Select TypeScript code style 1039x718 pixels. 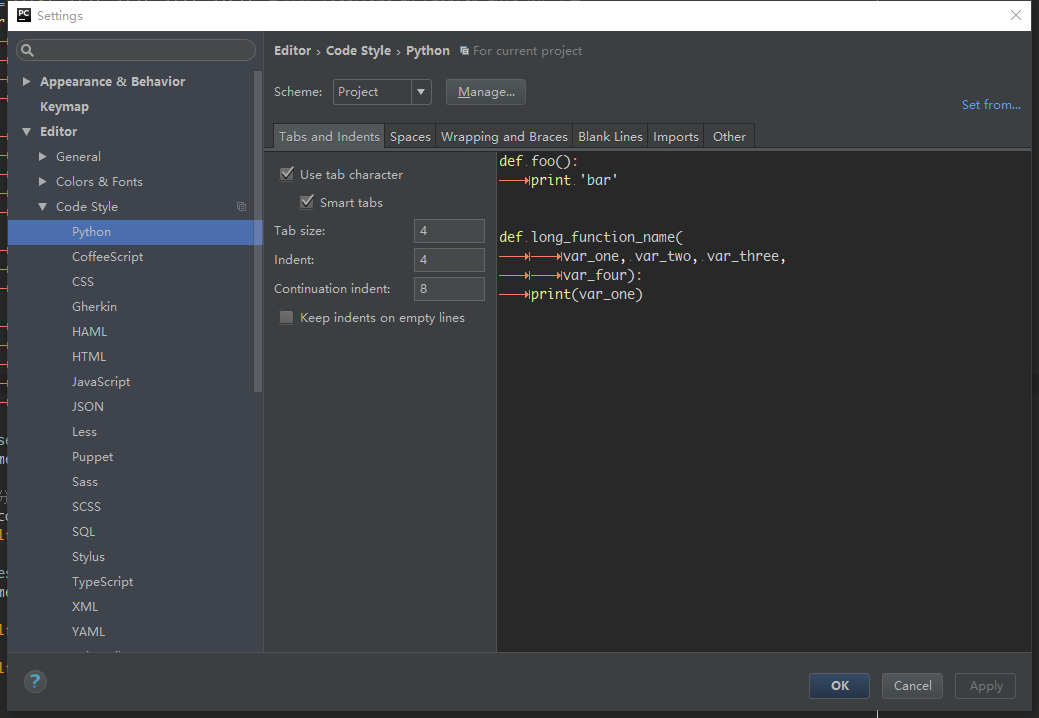(103, 582)
